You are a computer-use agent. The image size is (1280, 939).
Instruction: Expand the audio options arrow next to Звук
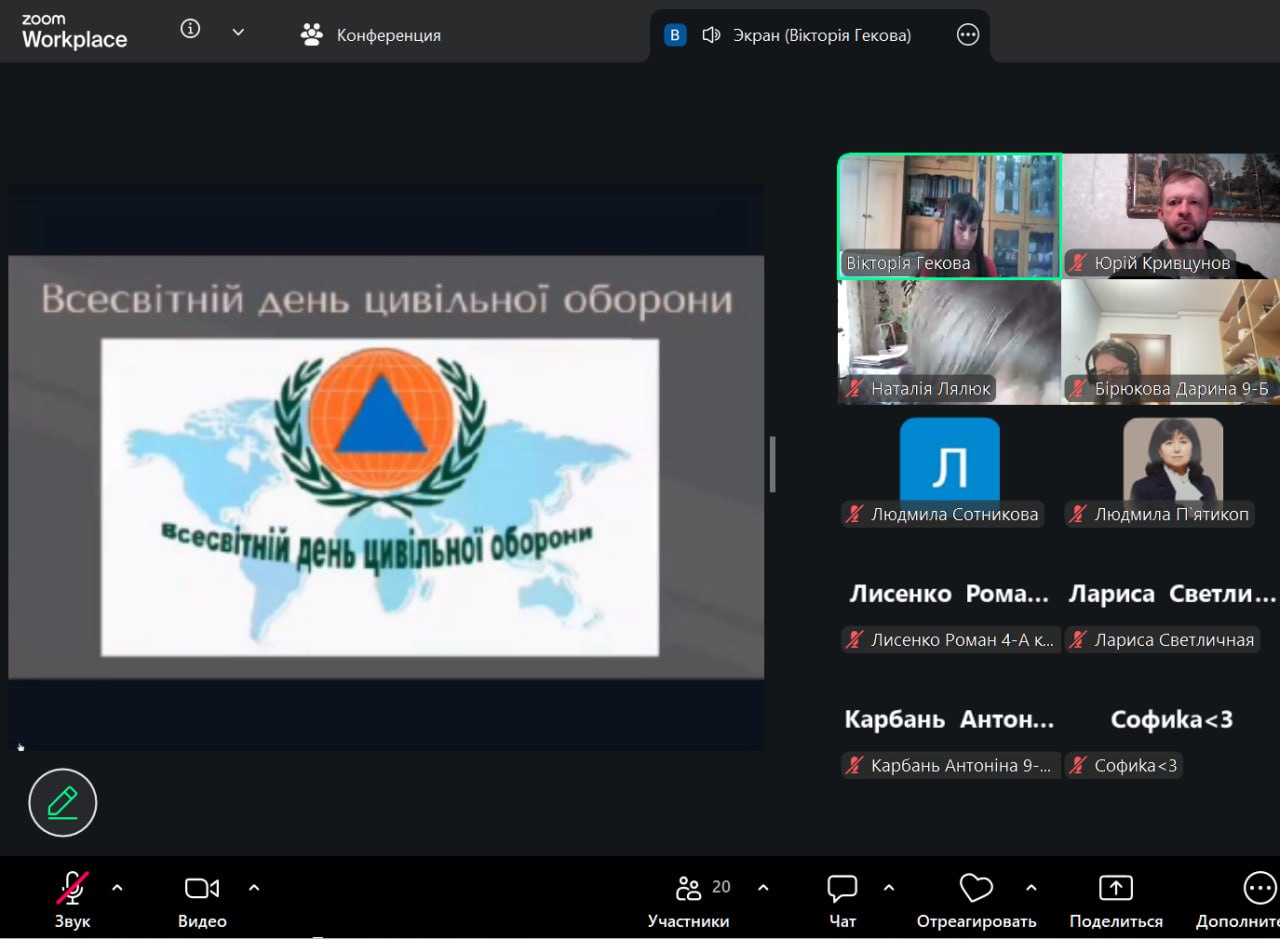[117, 887]
